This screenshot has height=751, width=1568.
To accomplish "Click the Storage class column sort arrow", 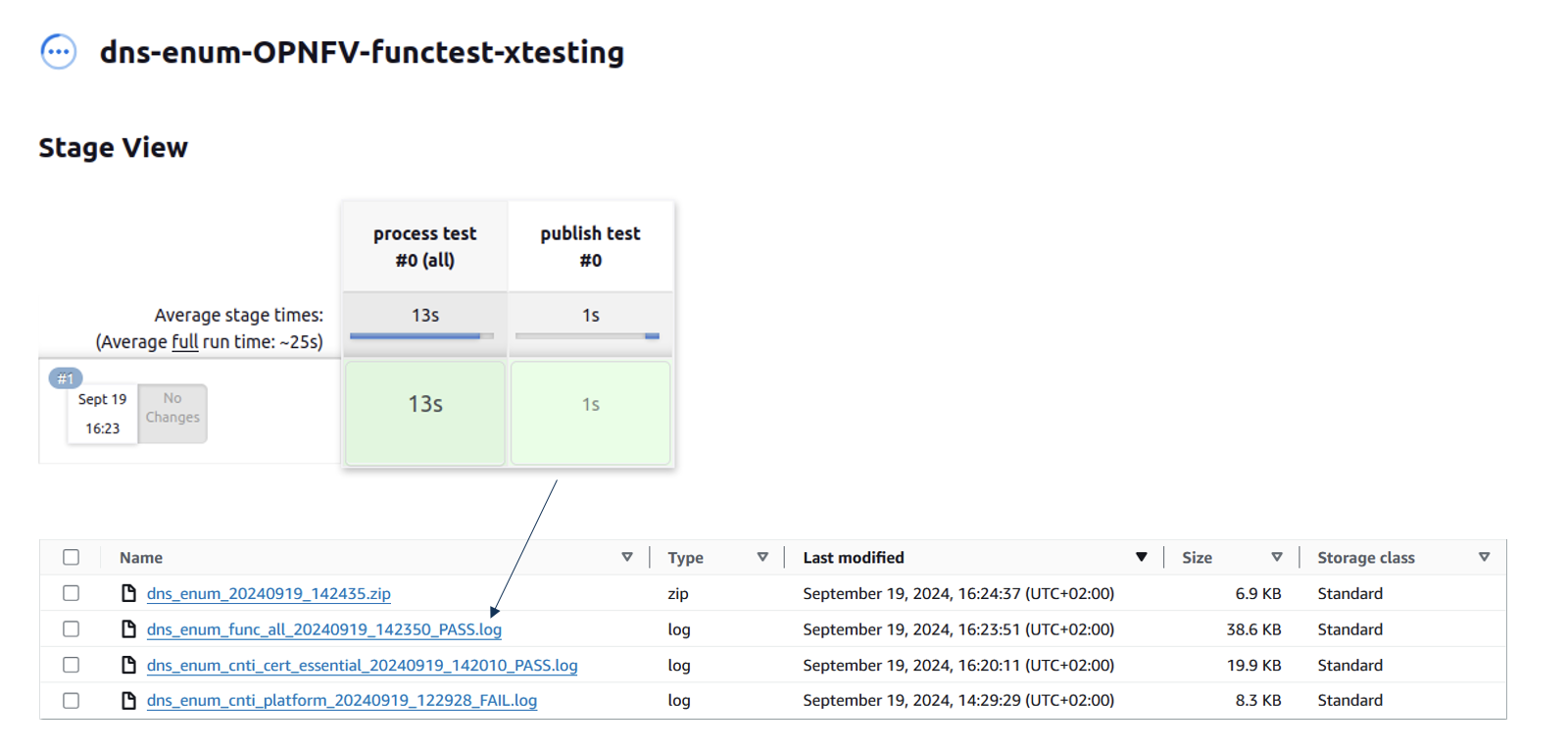I will 1484,557.
